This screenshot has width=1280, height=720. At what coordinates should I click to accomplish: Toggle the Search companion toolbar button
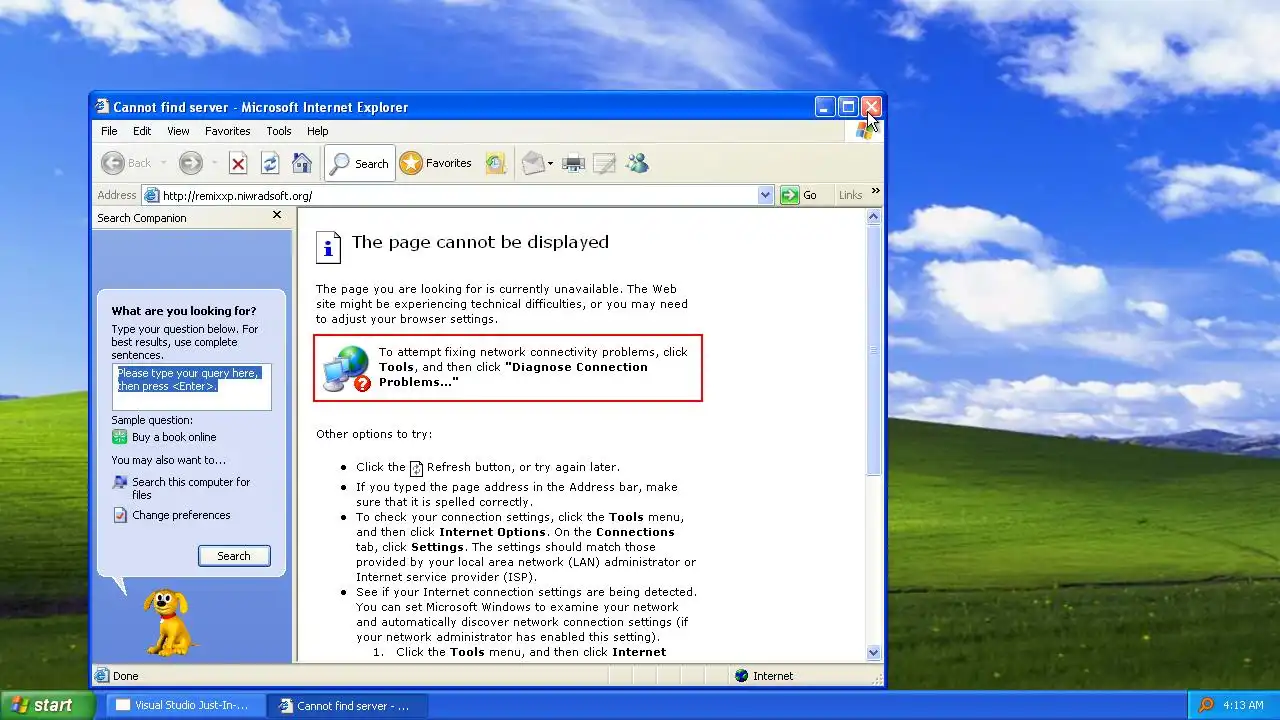359,163
